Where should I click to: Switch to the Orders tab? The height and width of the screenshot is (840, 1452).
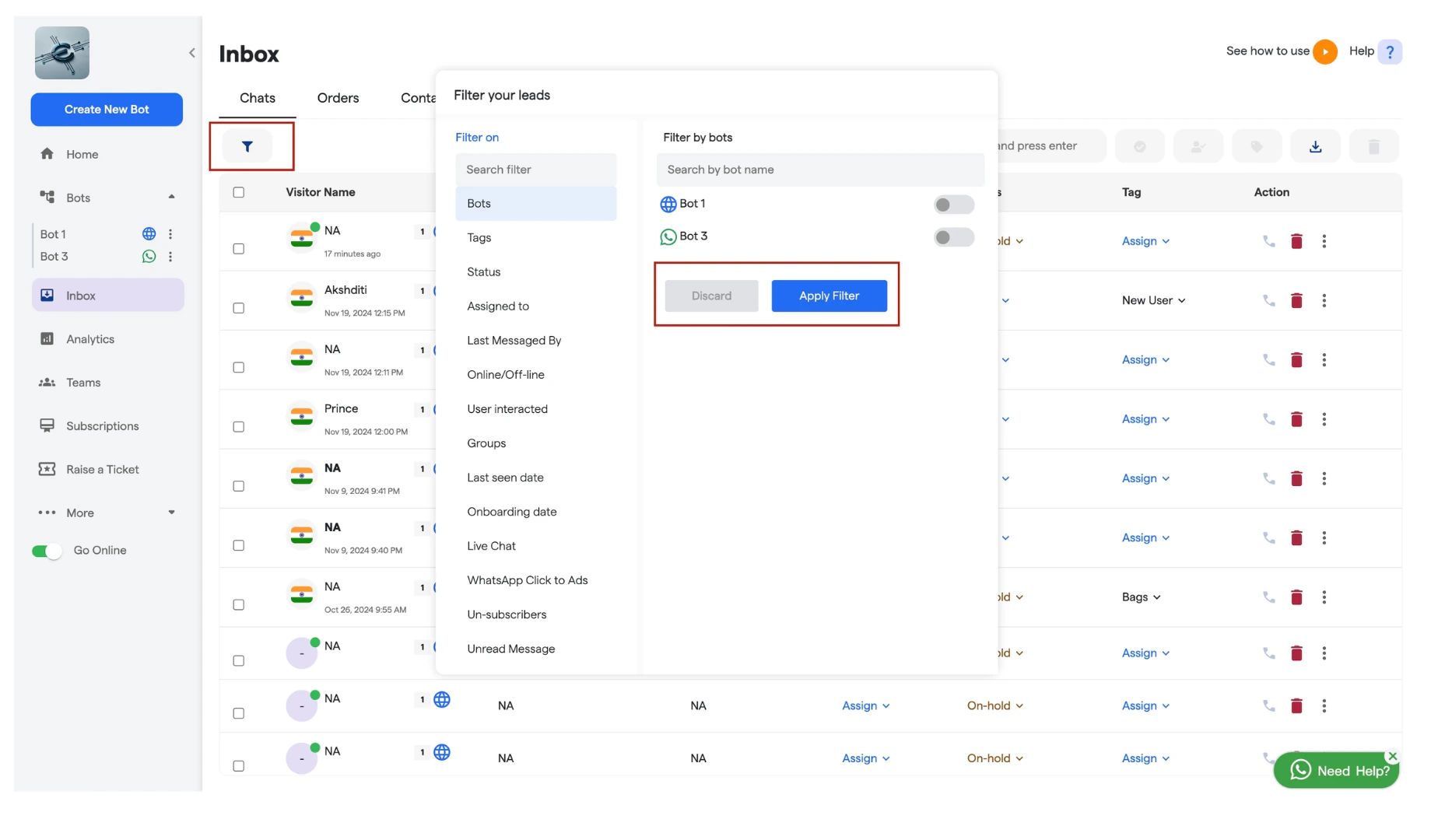[x=338, y=98]
